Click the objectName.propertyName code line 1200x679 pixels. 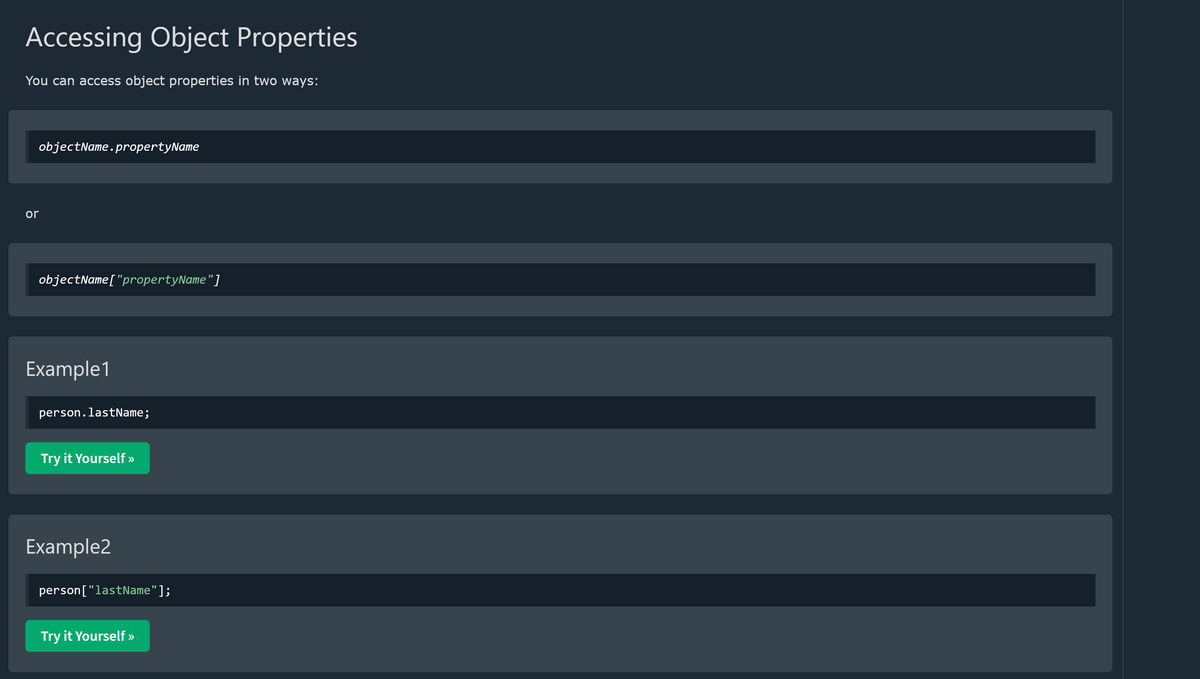[x=560, y=147]
